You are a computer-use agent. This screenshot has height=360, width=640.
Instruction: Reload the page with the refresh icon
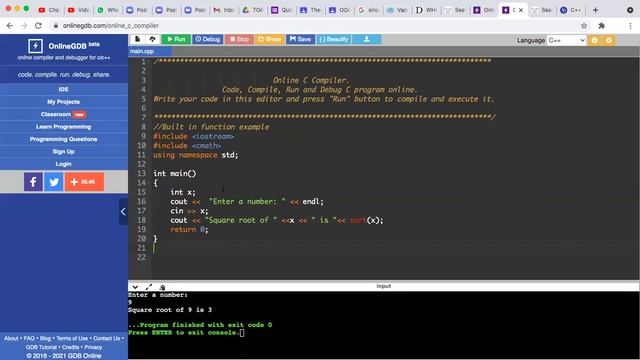(x=38, y=25)
